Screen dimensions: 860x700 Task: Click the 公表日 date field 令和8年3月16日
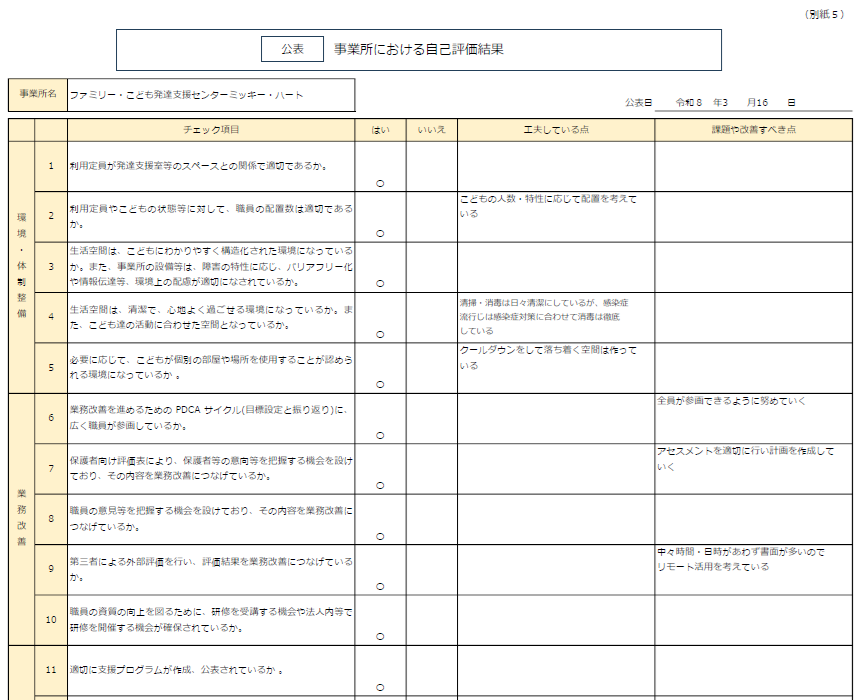pyautogui.click(x=735, y=102)
